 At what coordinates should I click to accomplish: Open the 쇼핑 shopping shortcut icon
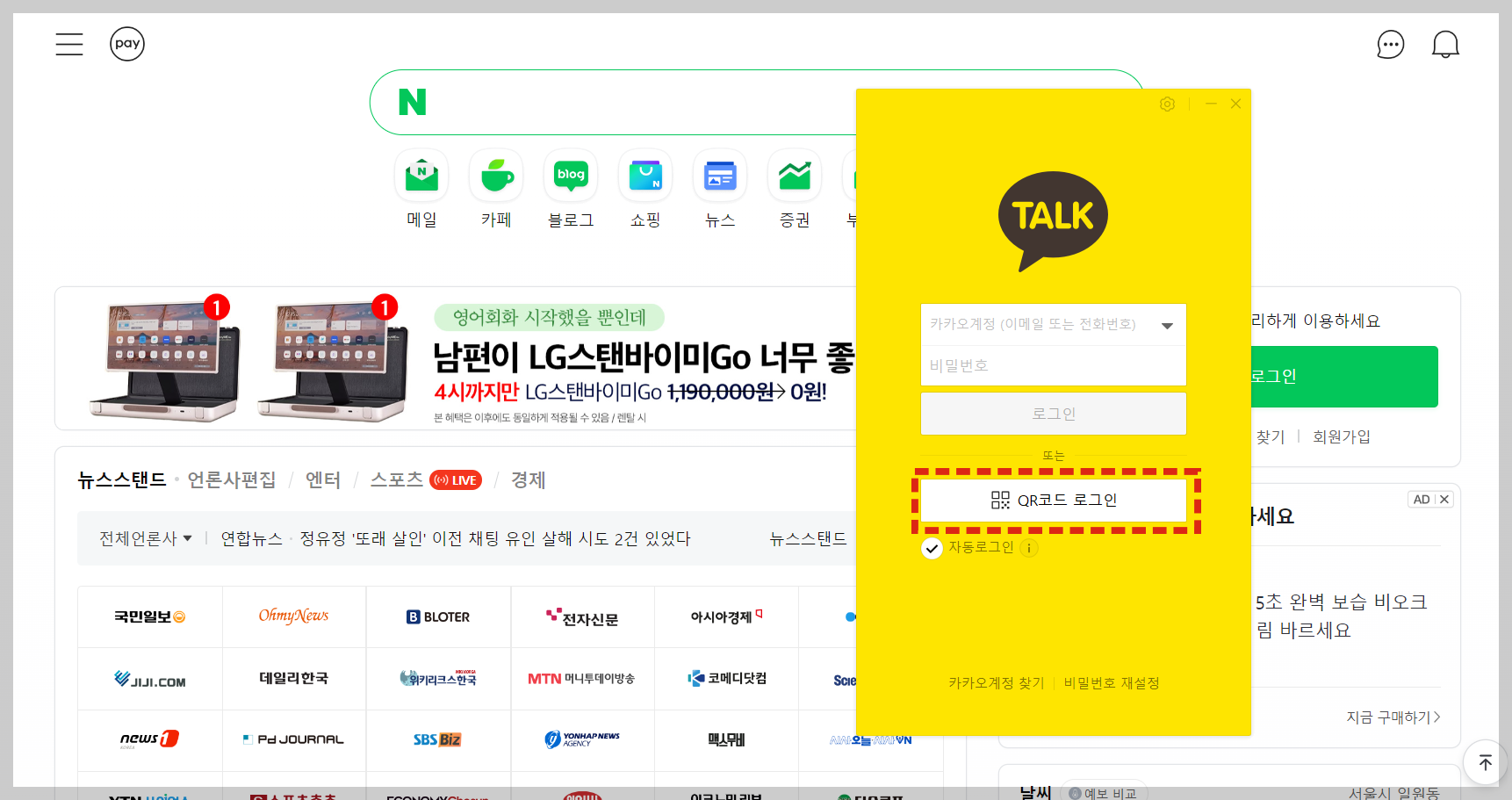645,175
